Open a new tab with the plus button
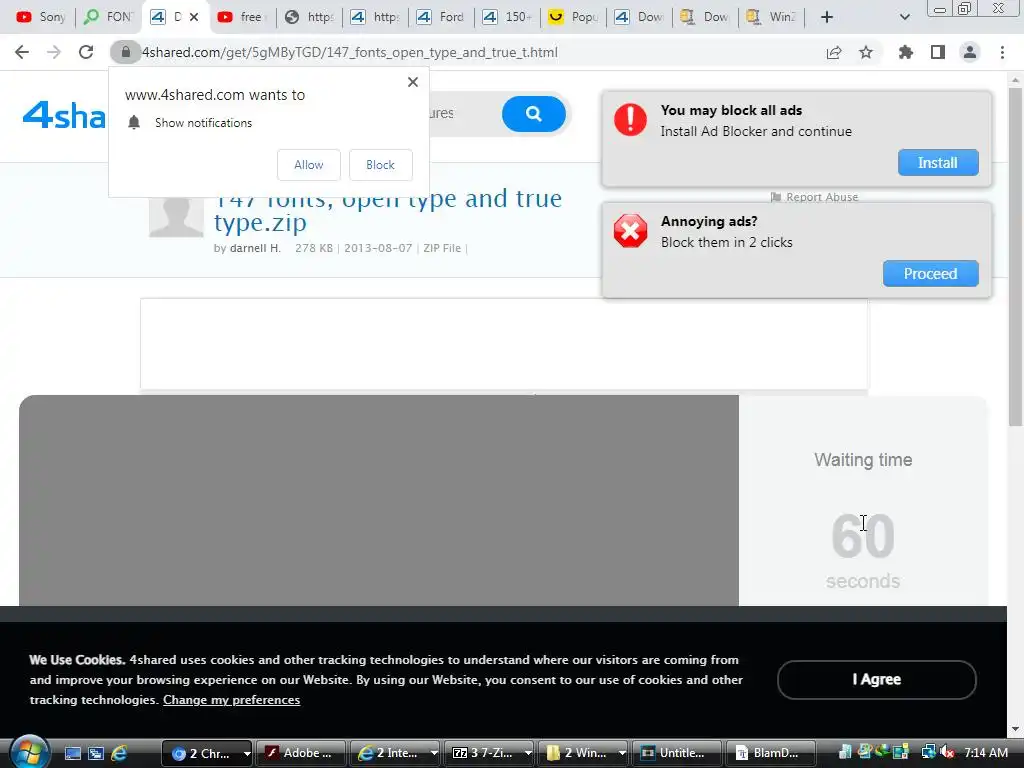This screenshot has width=1024, height=768. click(x=827, y=17)
